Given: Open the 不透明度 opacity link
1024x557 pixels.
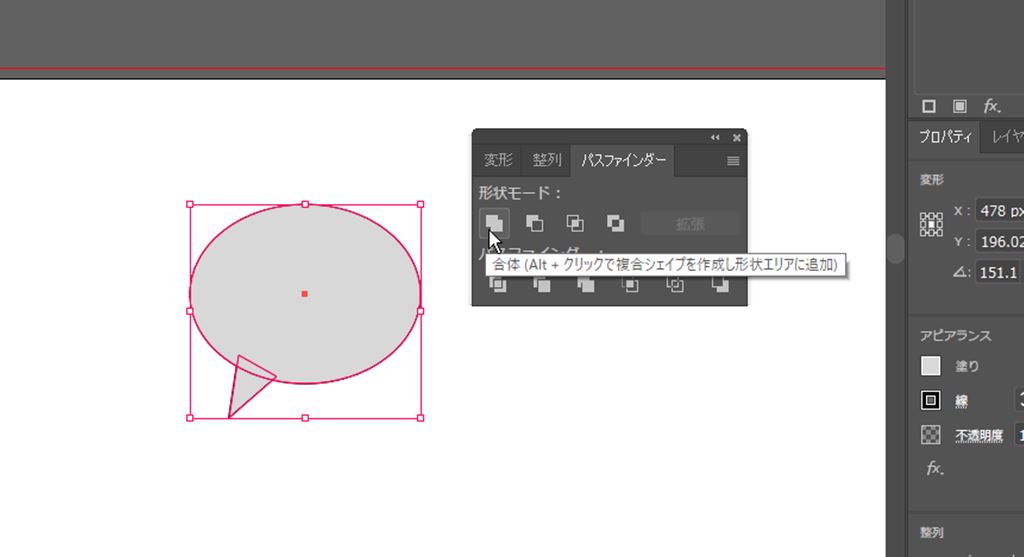Looking at the screenshot, I should [x=978, y=435].
